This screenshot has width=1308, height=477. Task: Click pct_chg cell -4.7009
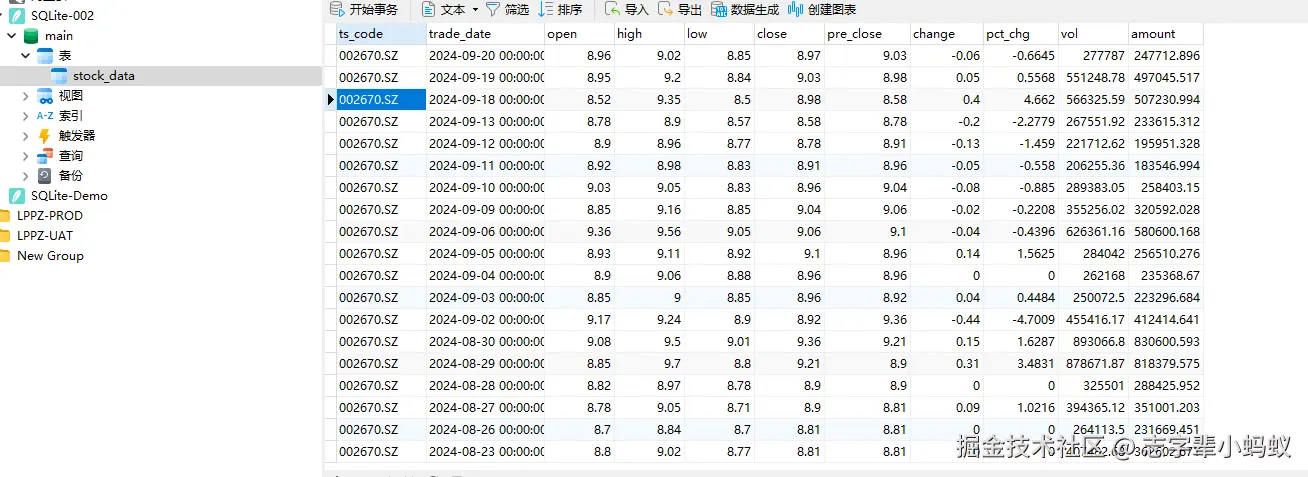click(1021, 320)
